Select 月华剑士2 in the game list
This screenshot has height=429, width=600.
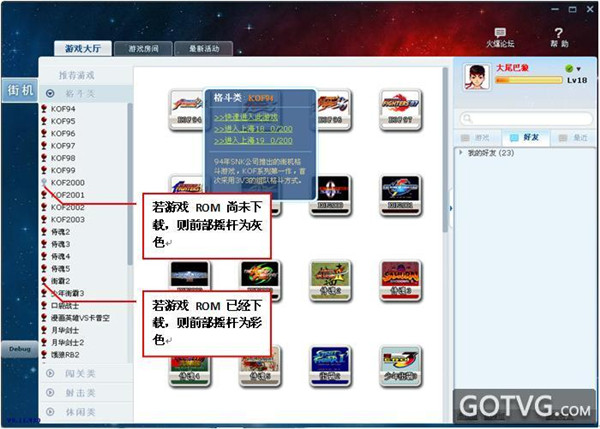coord(68,342)
